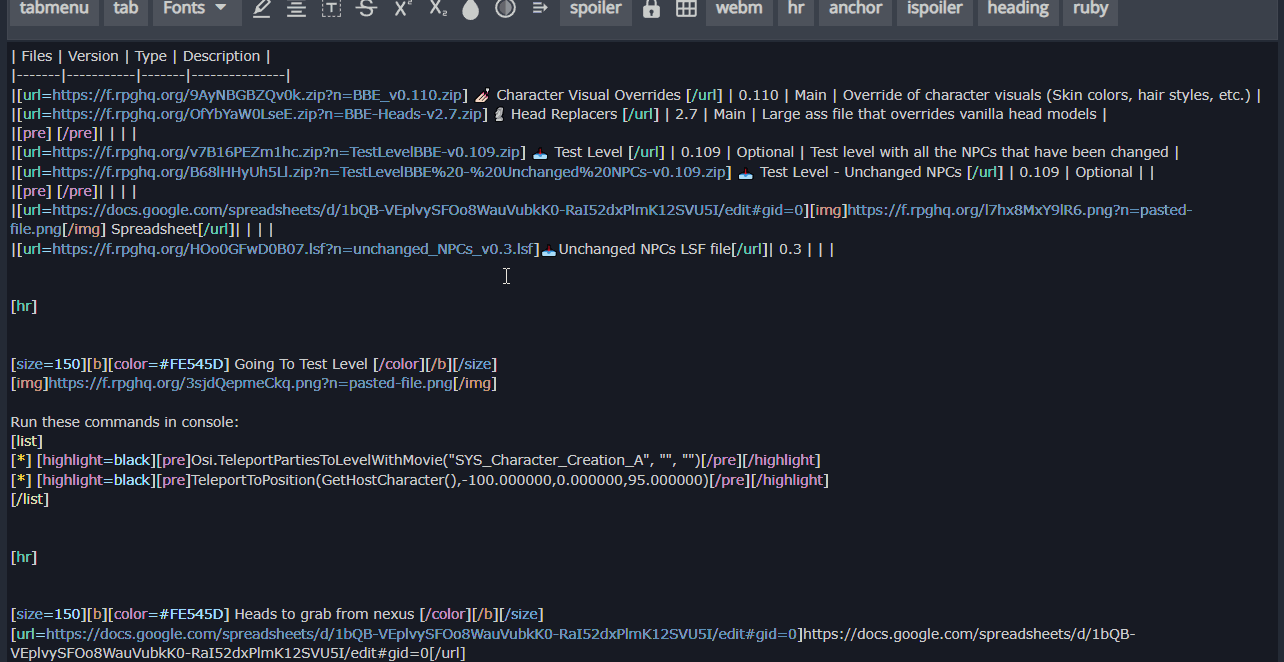Viewport: 1284px width, 662px height.
Task: Click the closing [/list] tag
Action: pyautogui.click(x=30, y=499)
